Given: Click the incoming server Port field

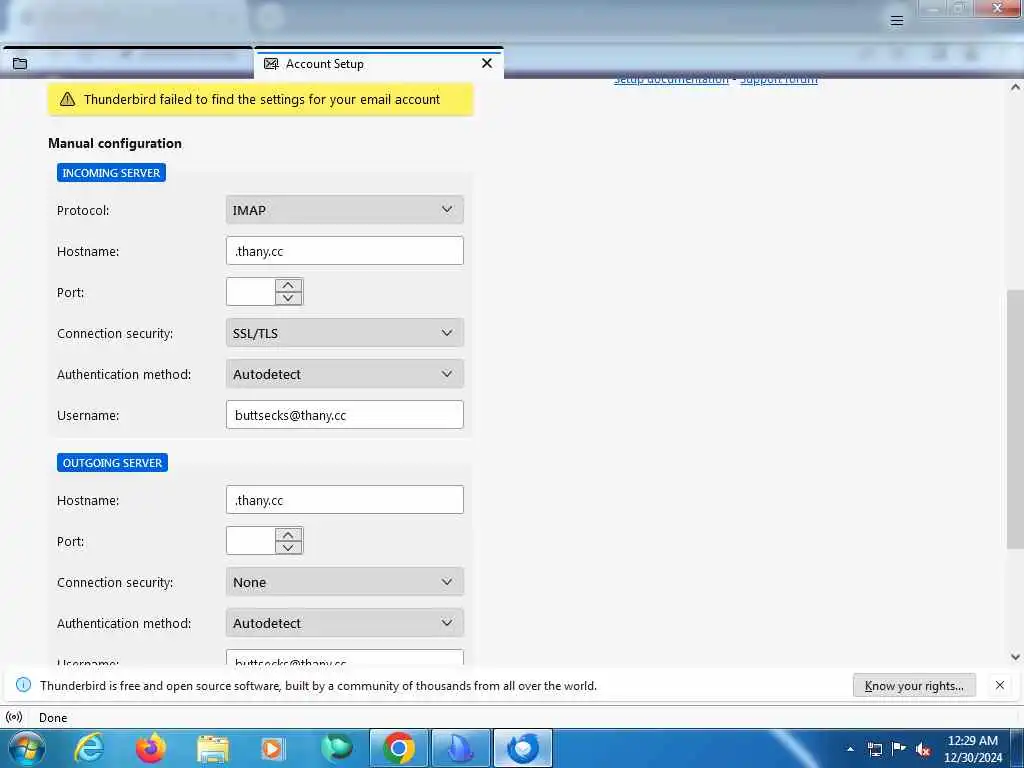Looking at the screenshot, I should (x=250, y=292).
